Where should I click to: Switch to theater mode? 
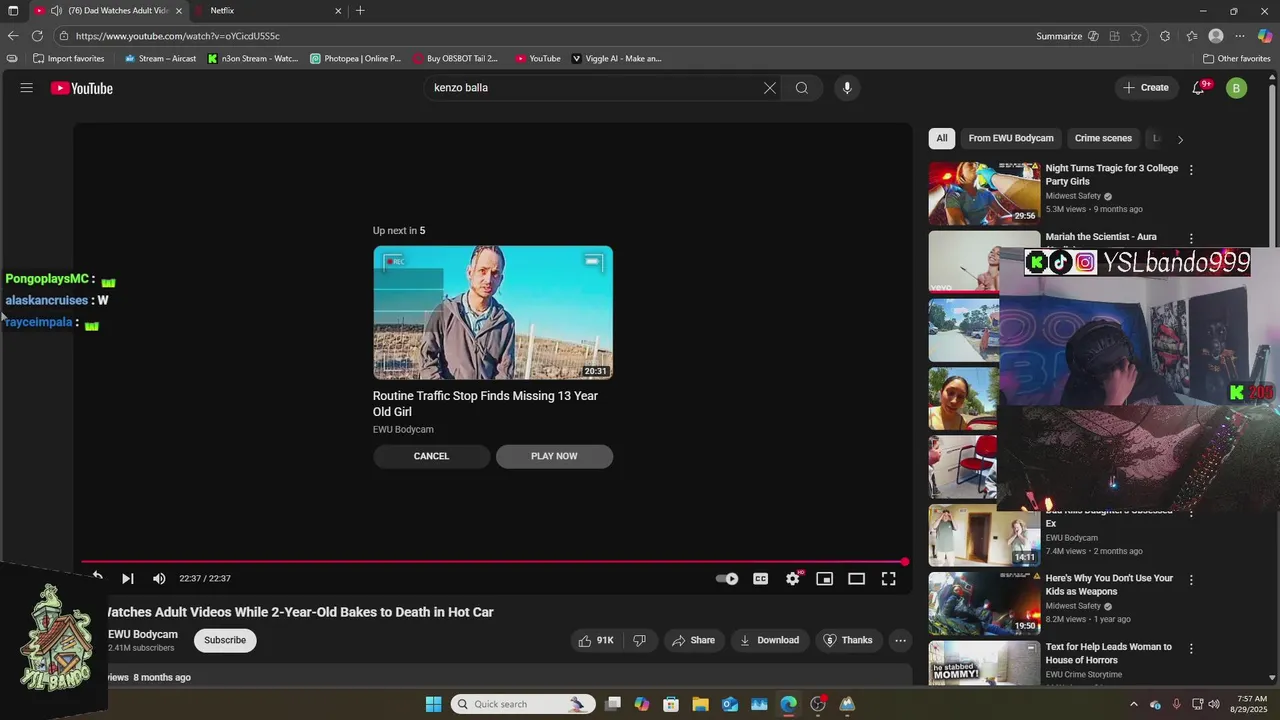click(856, 578)
